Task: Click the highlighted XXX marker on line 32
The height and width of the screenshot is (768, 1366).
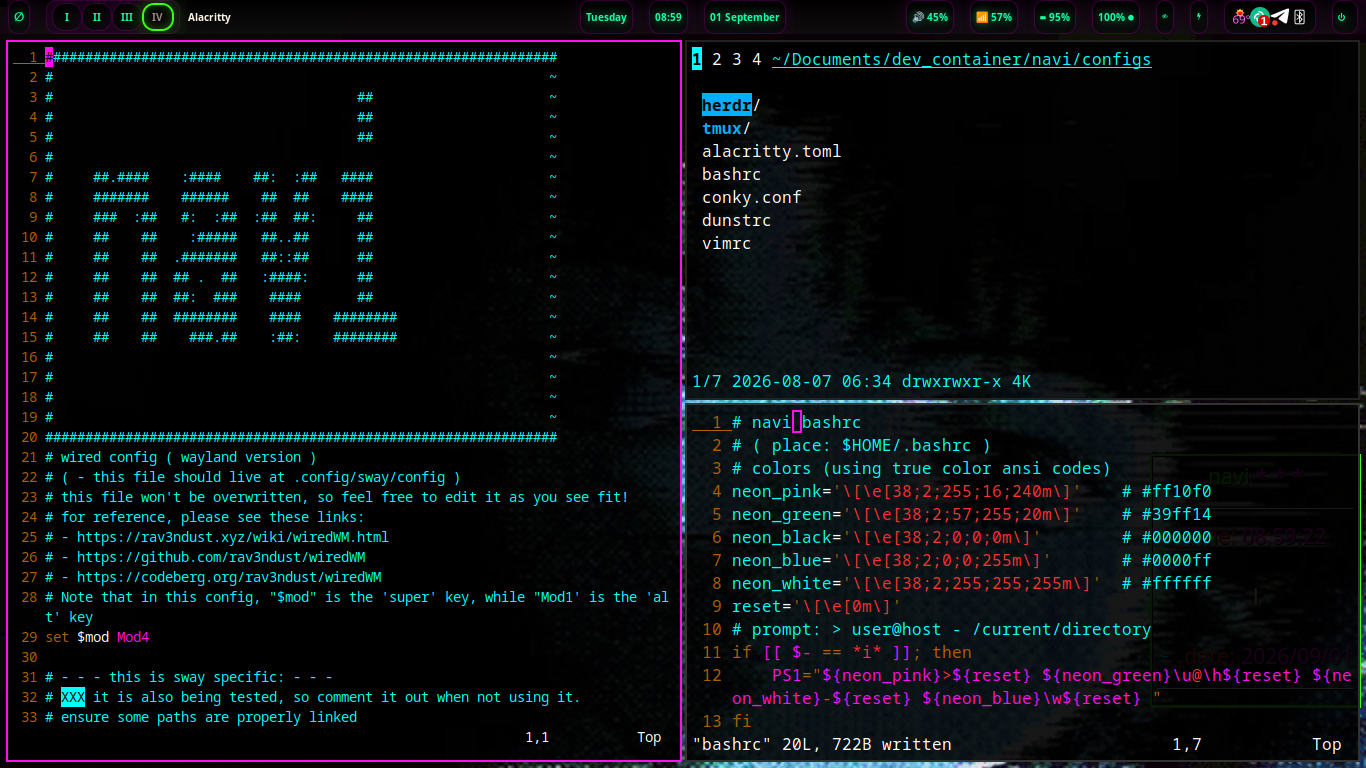Action: tap(73, 697)
